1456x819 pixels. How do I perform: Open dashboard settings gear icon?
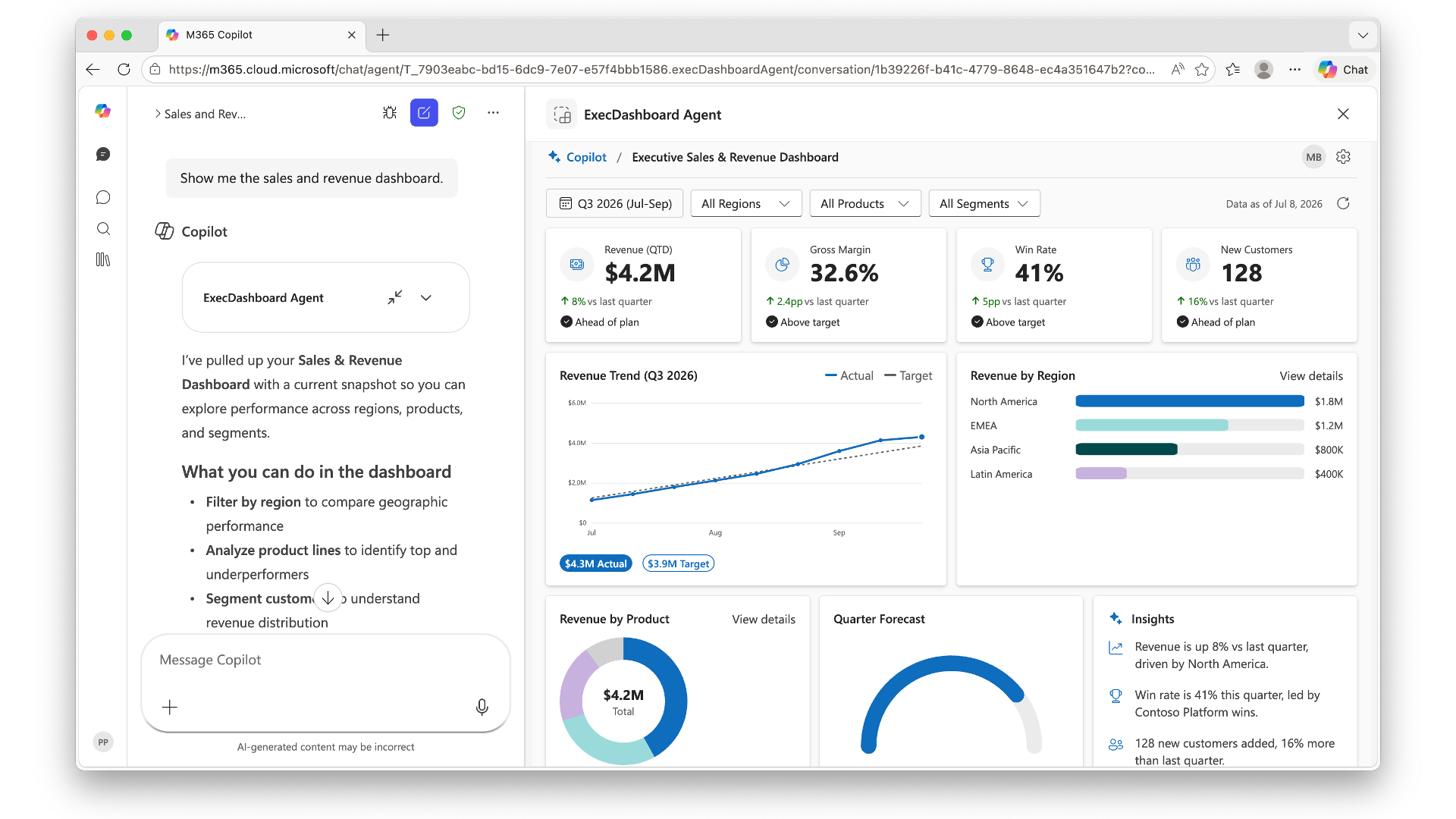coord(1343,157)
